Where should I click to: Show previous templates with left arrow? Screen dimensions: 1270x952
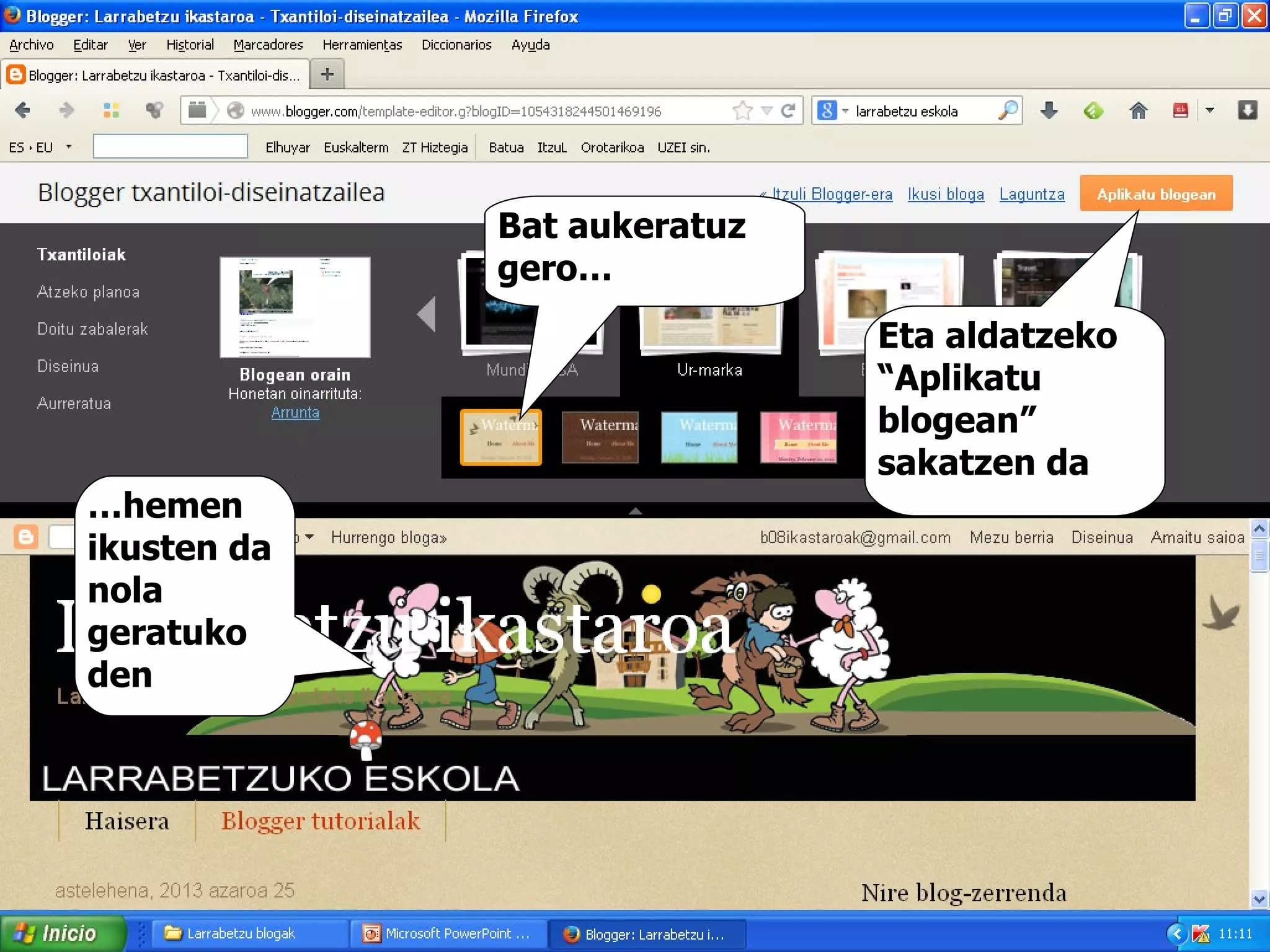(427, 315)
